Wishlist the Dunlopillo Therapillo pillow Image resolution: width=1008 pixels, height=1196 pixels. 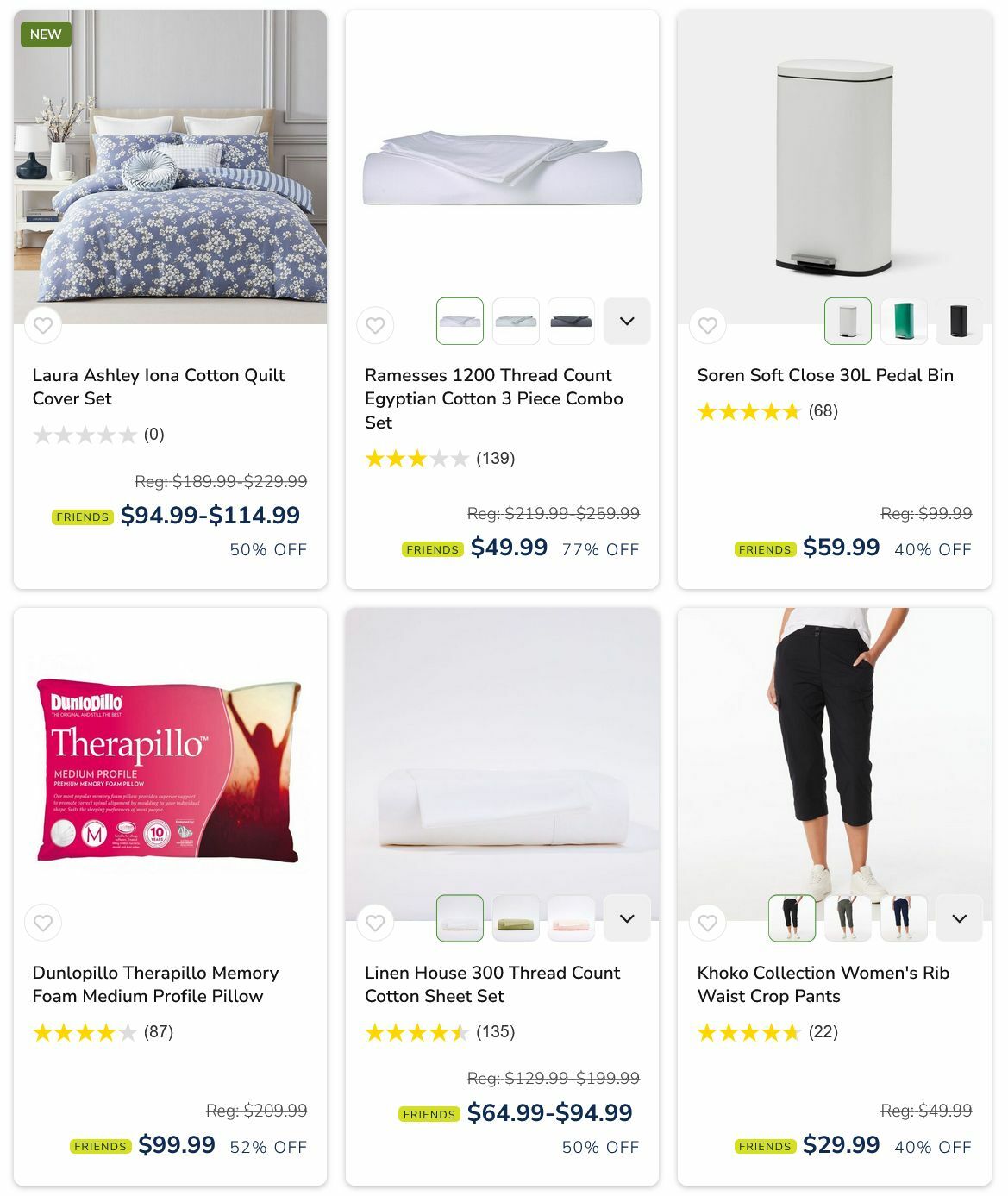tap(43, 924)
